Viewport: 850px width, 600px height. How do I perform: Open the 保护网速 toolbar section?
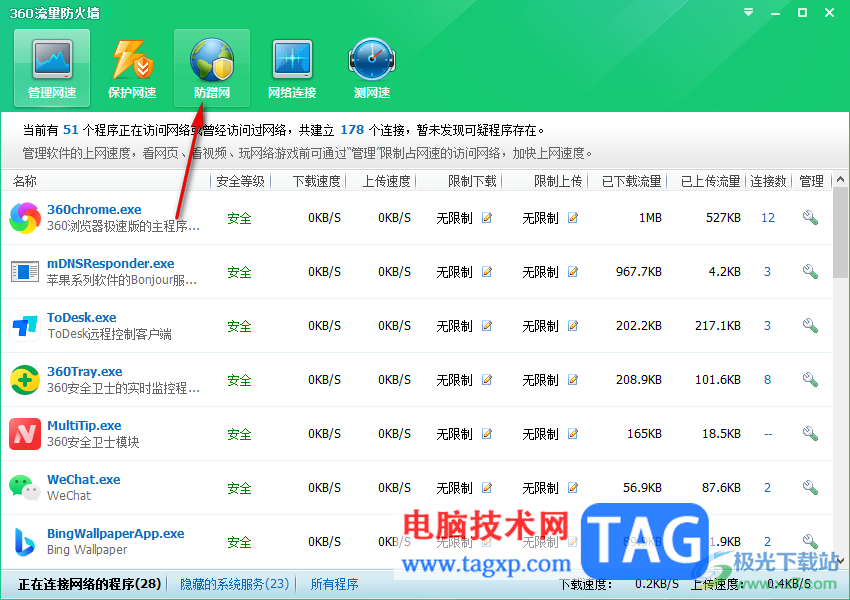pyautogui.click(x=132, y=68)
